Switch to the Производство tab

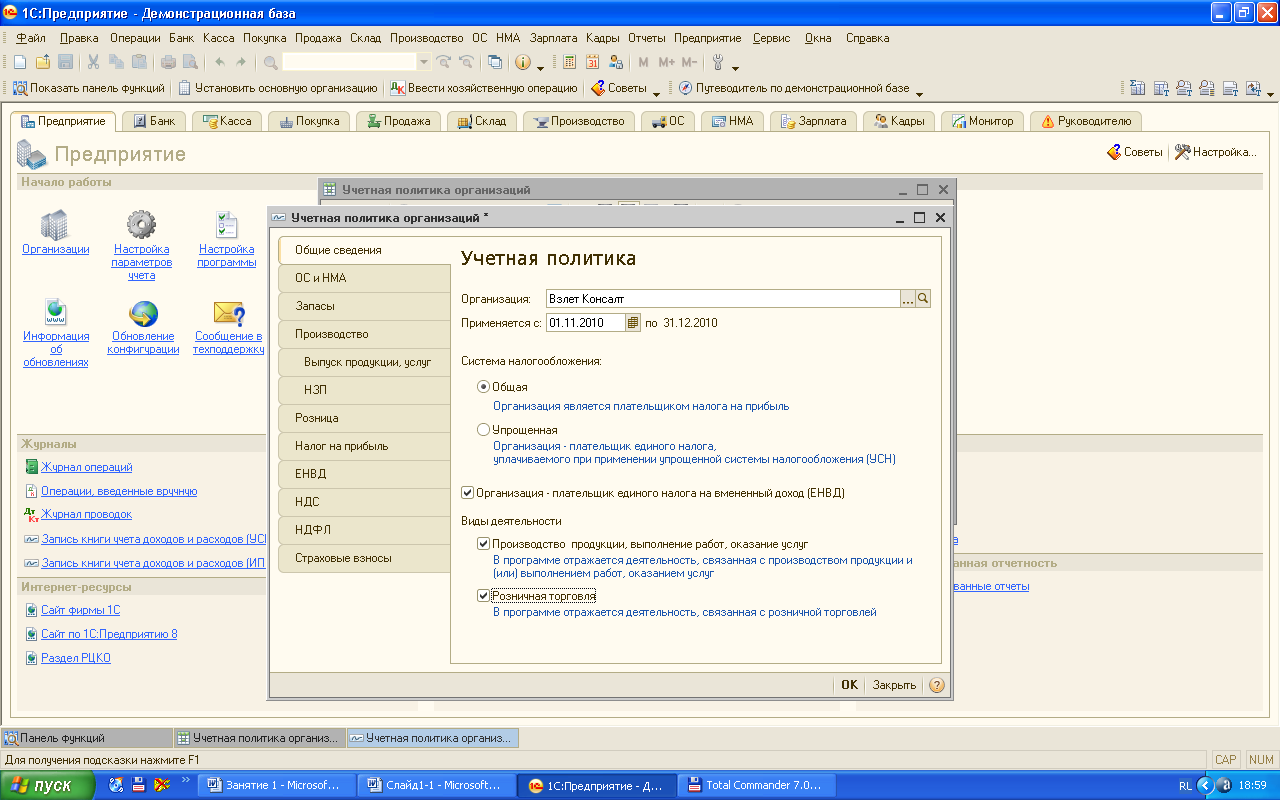580,121
